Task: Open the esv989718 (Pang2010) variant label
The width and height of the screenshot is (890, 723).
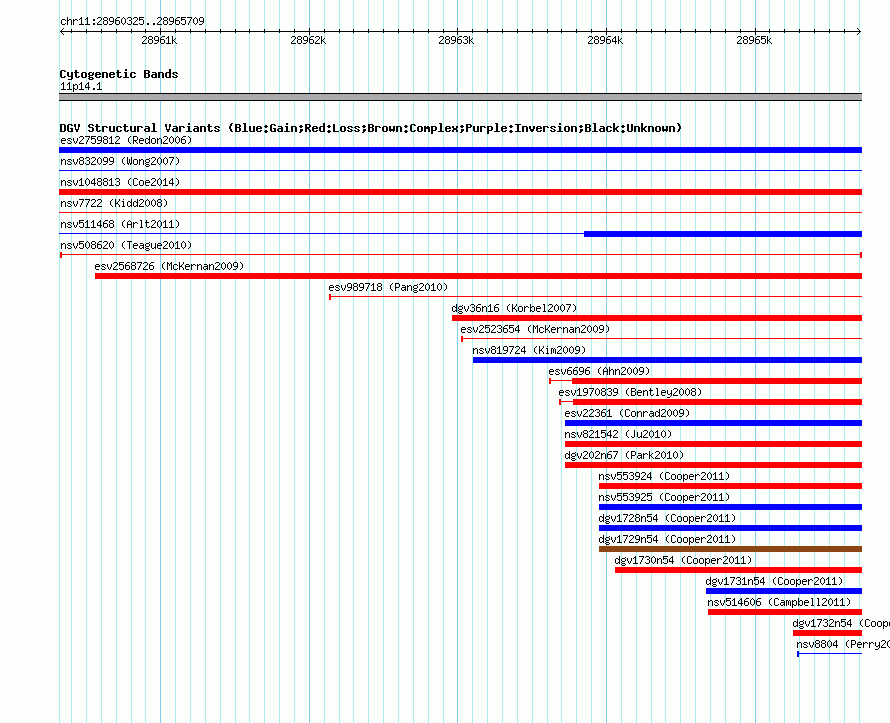Action: coord(388,287)
